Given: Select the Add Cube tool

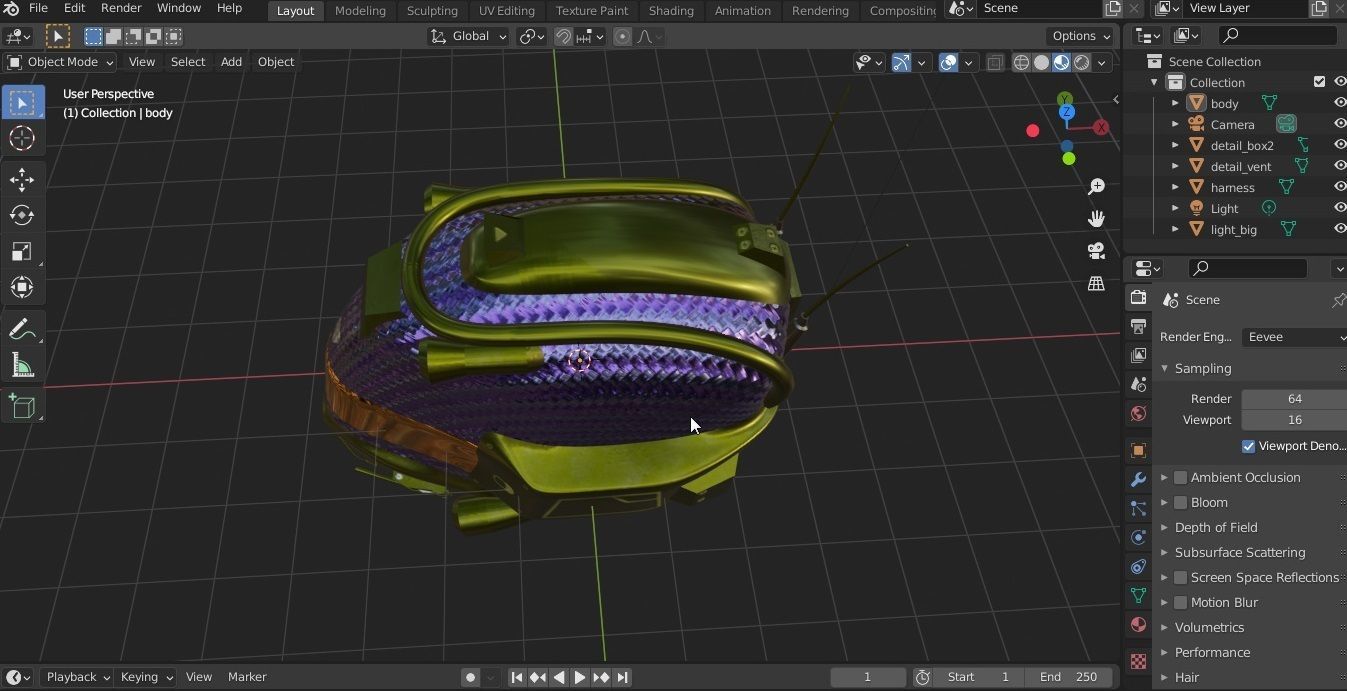Looking at the screenshot, I should pos(22,406).
